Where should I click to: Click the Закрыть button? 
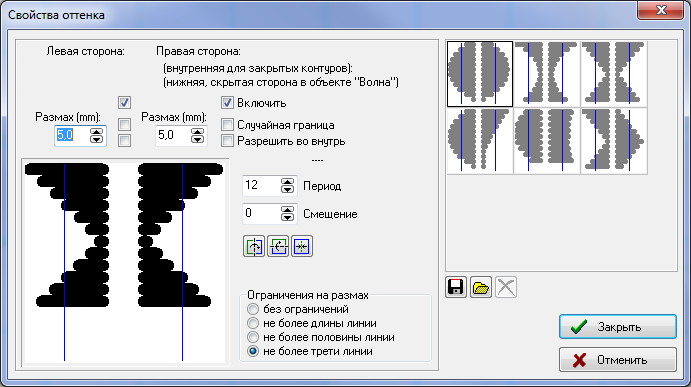click(618, 327)
